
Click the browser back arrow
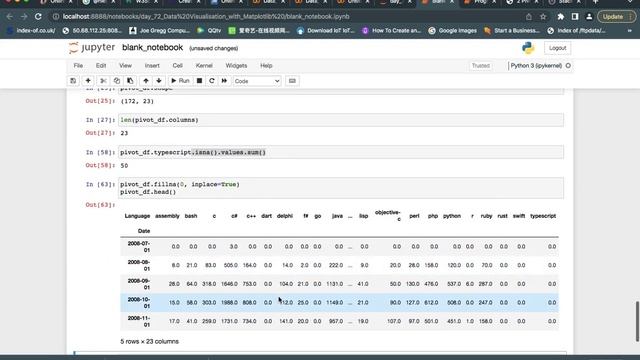10,17
